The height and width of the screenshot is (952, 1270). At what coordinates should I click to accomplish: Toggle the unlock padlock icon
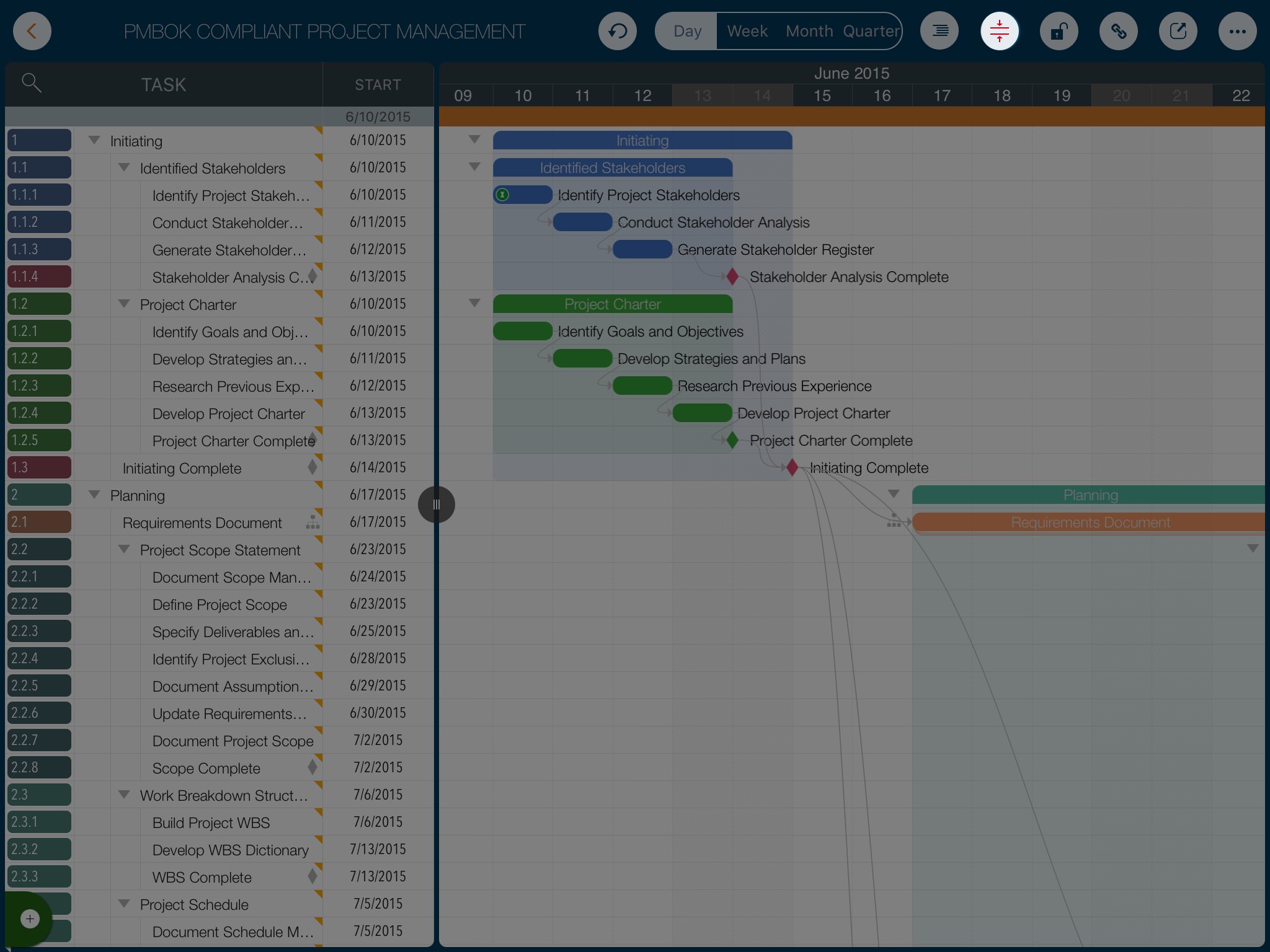pyautogui.click(x=1059, y=31)
